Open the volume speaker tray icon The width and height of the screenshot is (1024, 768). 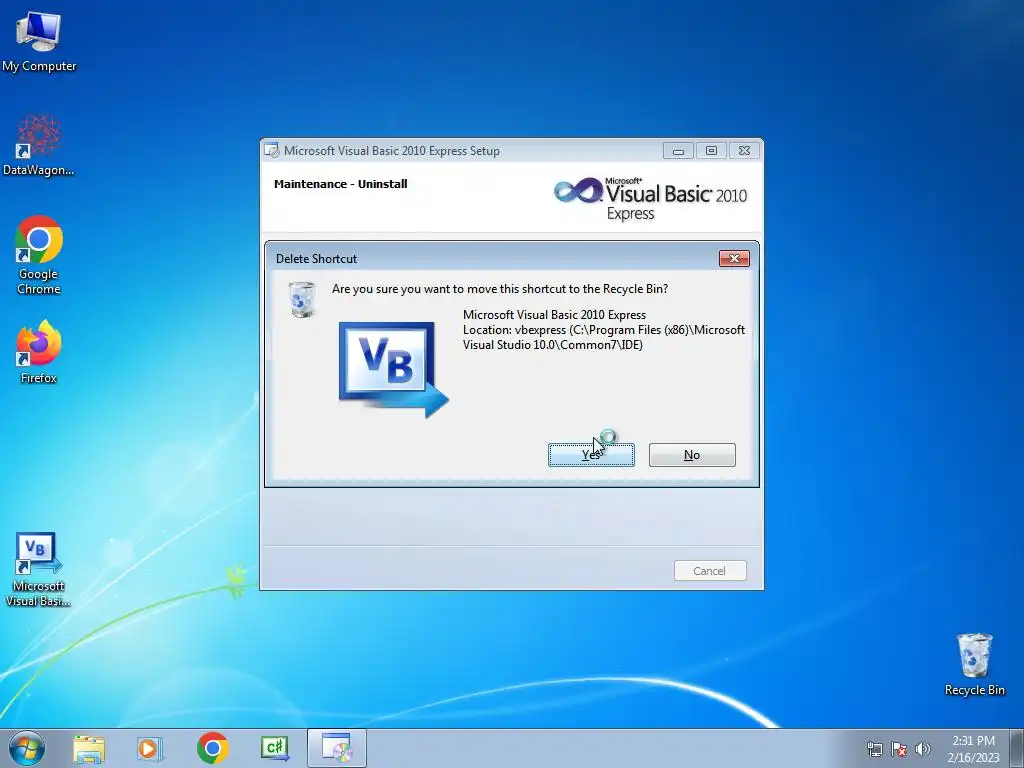point(923,749)
